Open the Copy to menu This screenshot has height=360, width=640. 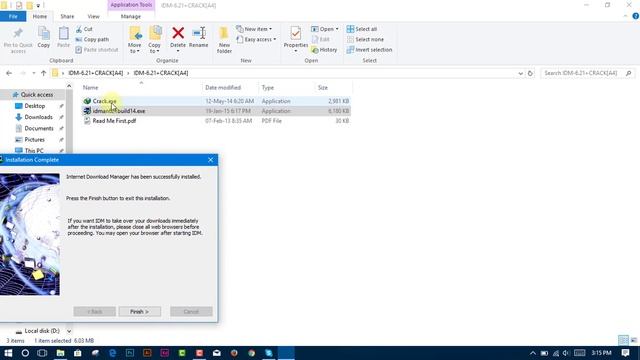[155, 40]
